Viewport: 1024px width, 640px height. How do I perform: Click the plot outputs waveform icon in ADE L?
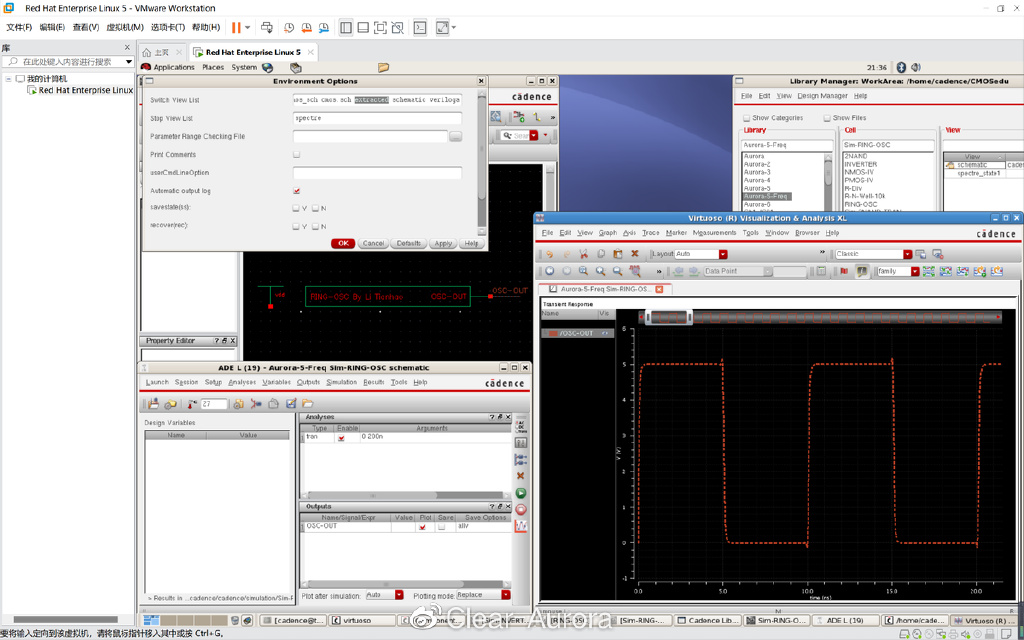pos(520,526)
